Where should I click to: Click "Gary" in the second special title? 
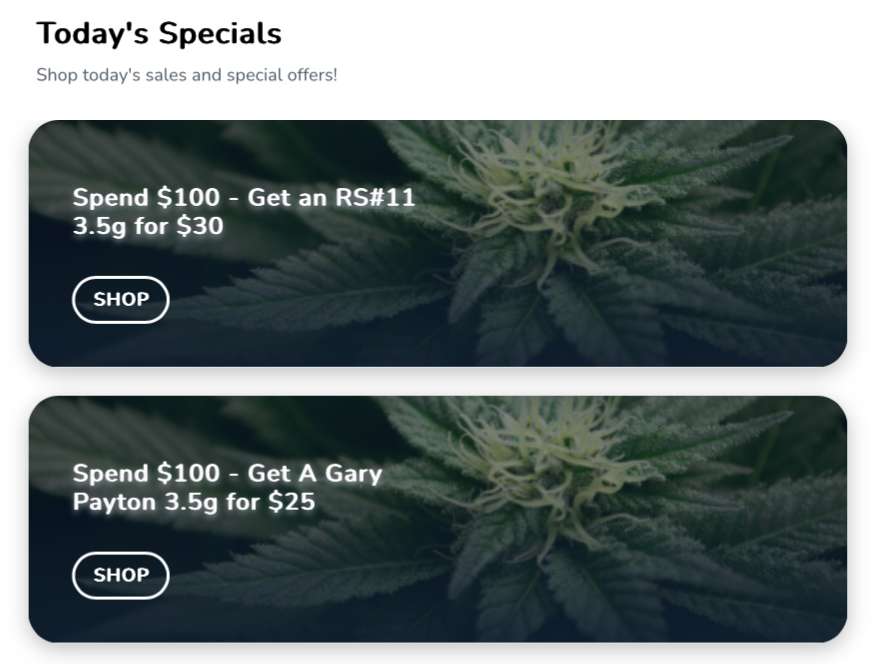tap(354, 474)
